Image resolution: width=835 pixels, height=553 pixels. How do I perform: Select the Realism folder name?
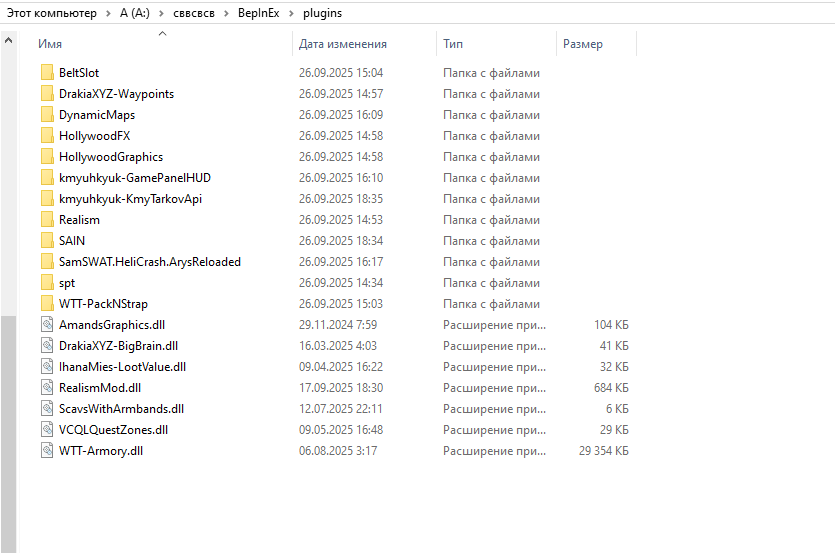pyautogui.click(x=79, y=220)
